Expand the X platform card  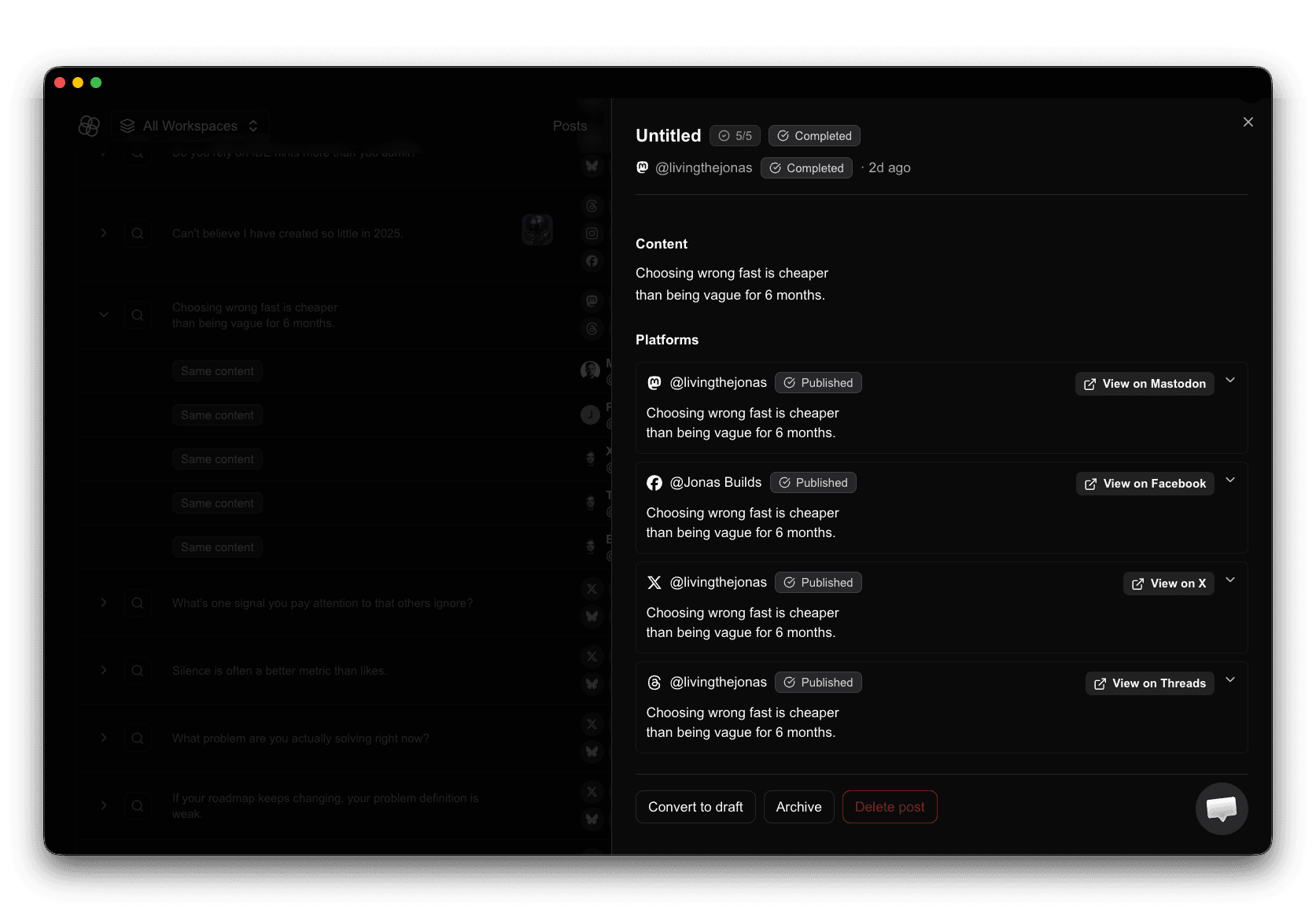click(1230, 580)
